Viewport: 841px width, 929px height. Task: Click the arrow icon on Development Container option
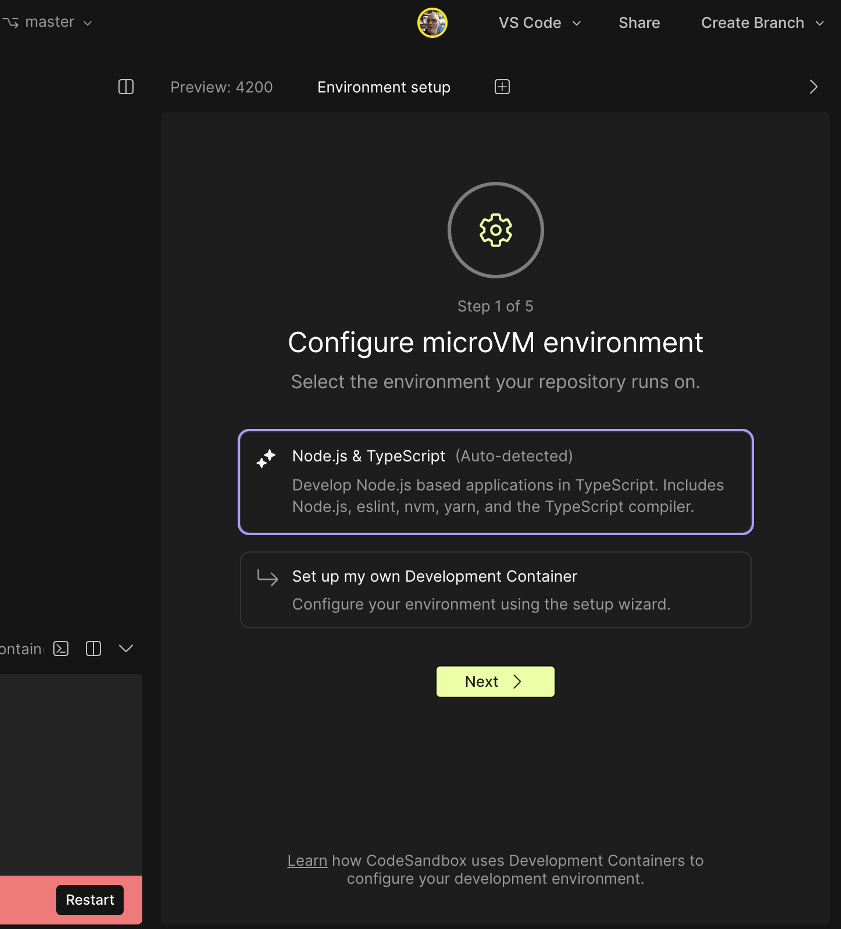(267, 577)
